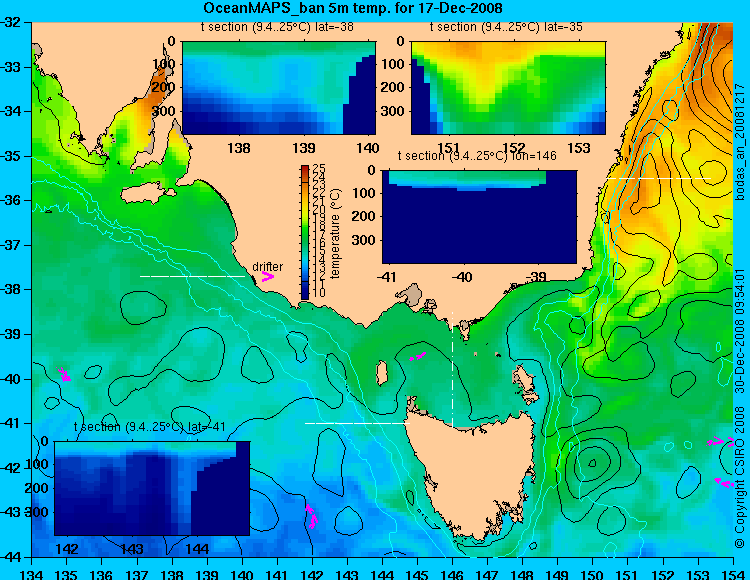Screen dimensions: 750x580
Task: Click the magenta drifter arrows near 41.4°S at the map's right edge
Action: pos(720,441)
